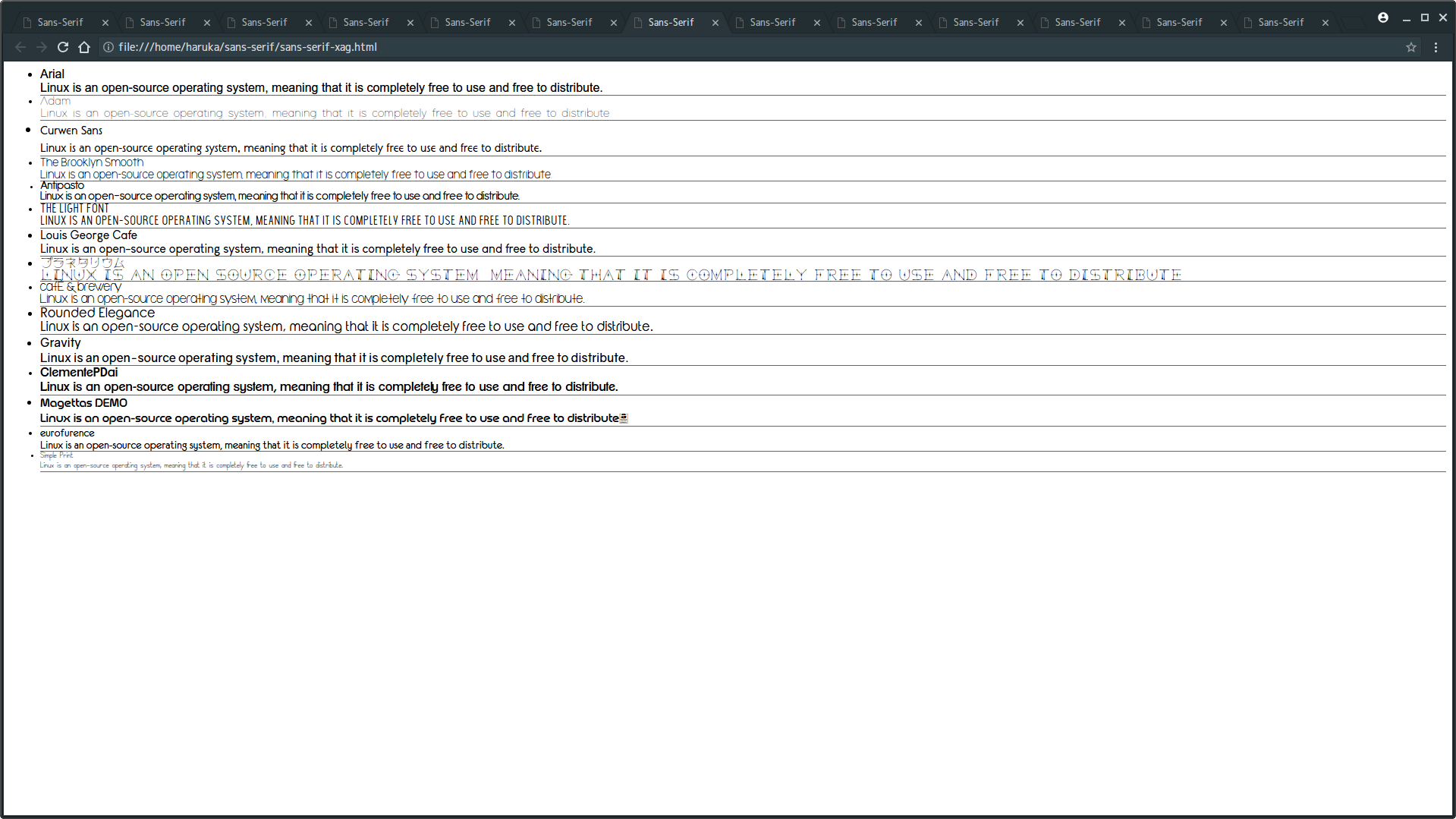The width and height of the screenshot is (1456, 819).
Task: Switch to the tab just before active one
Action: pyautogui.click(x=569, y=23)
